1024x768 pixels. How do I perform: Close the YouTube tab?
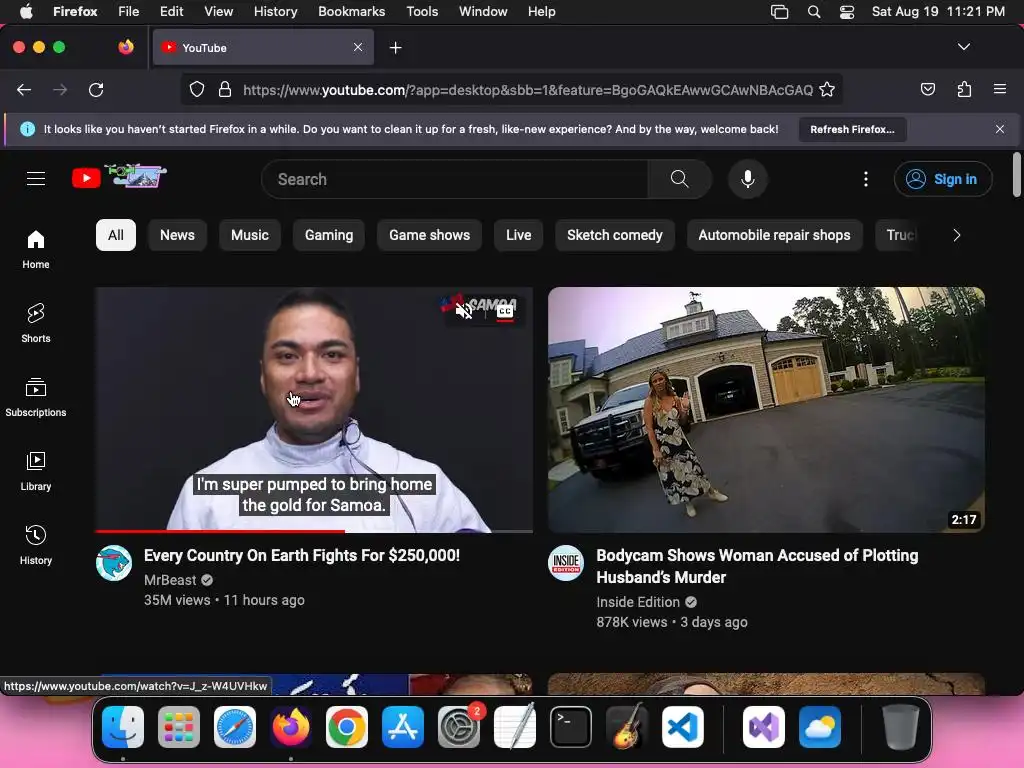point(358,47)
